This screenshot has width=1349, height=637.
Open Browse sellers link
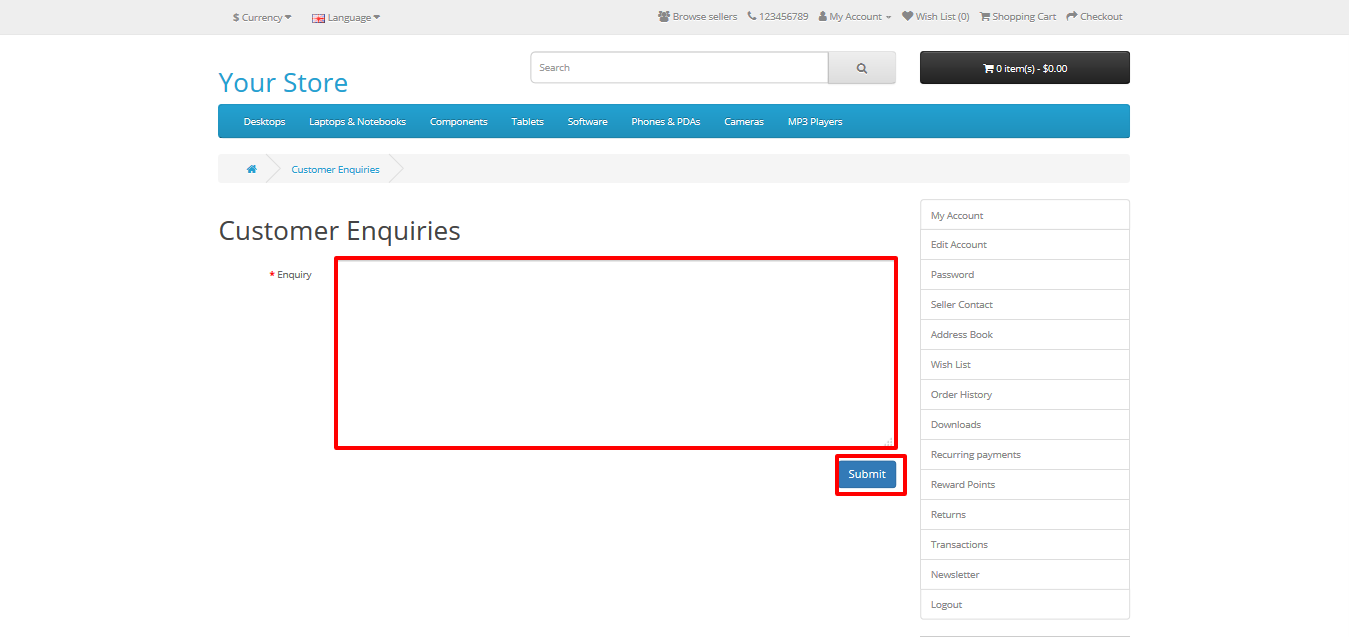[x=698, y=17]
